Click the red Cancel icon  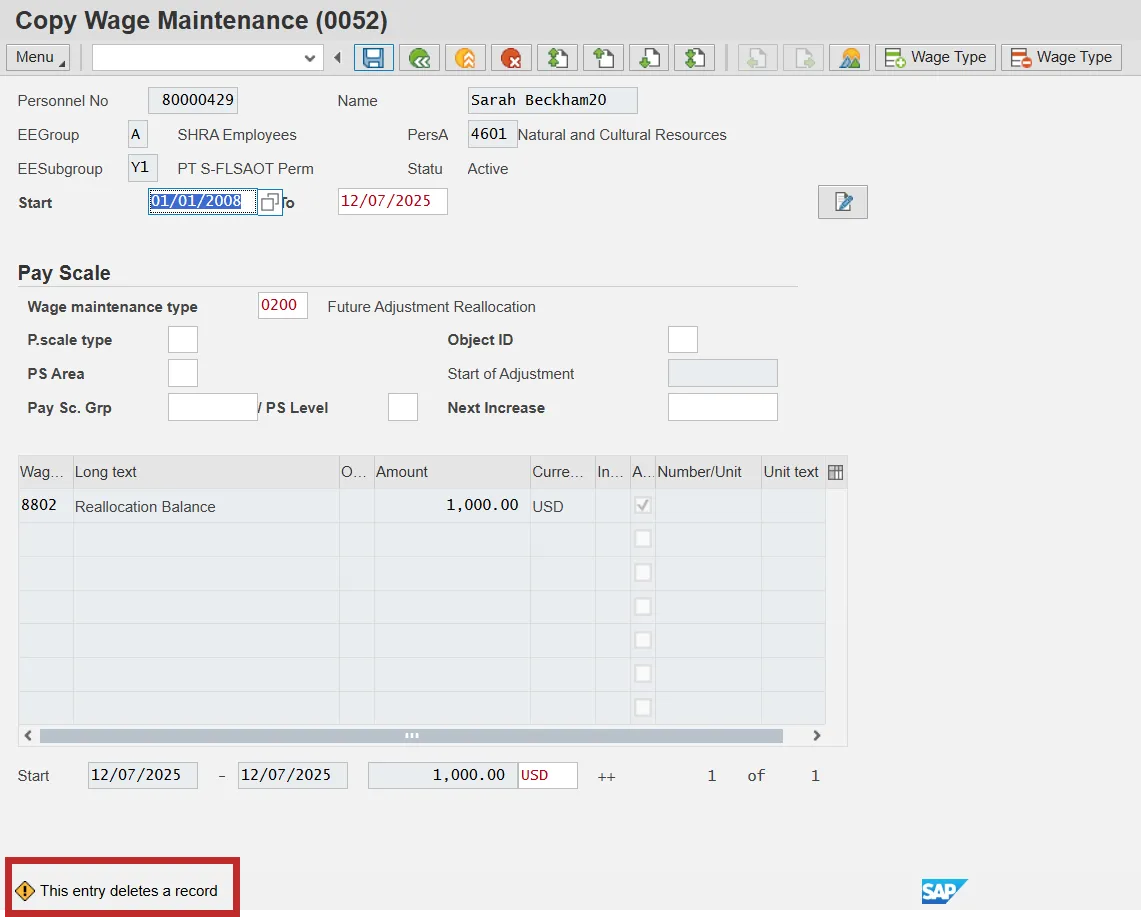click(511, 58)
